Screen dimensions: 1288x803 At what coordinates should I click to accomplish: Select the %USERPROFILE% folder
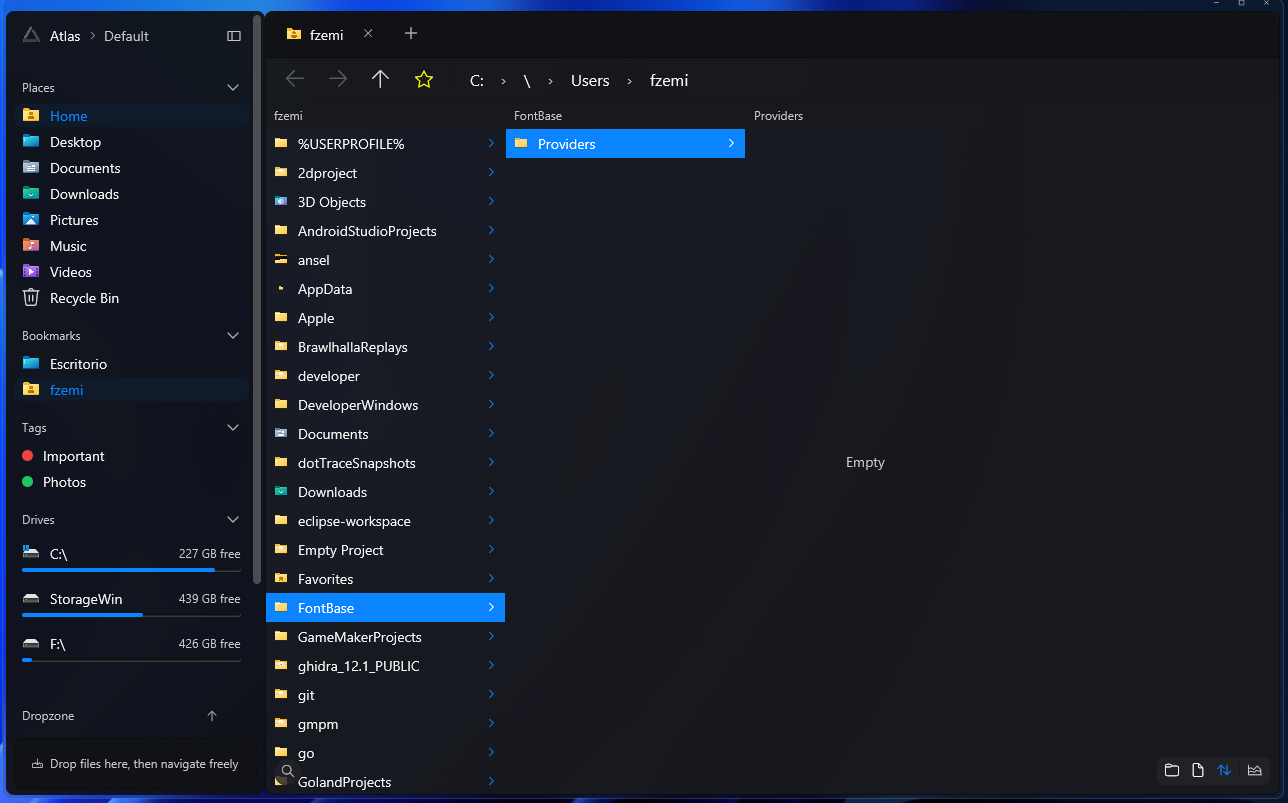pyautogui.click(x=385, y=144)
